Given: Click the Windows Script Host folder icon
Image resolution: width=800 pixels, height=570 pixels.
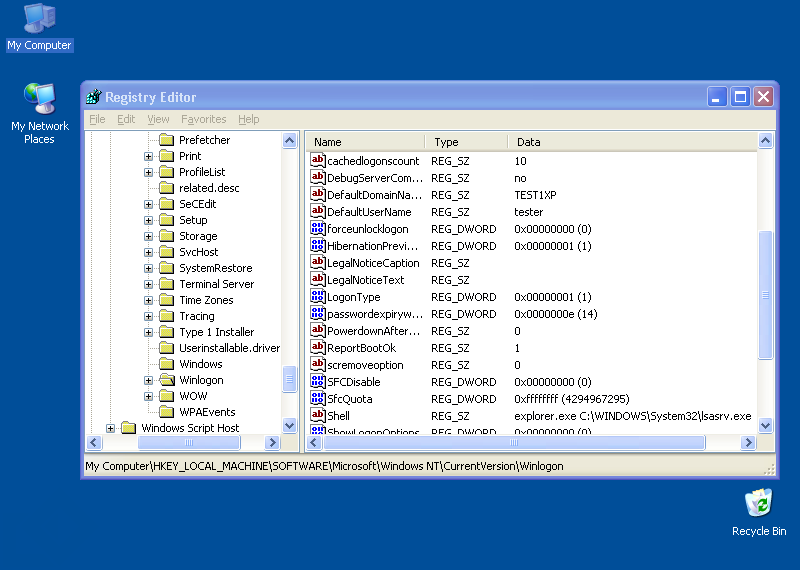Looking at the screenshot, I should (129, 428).
